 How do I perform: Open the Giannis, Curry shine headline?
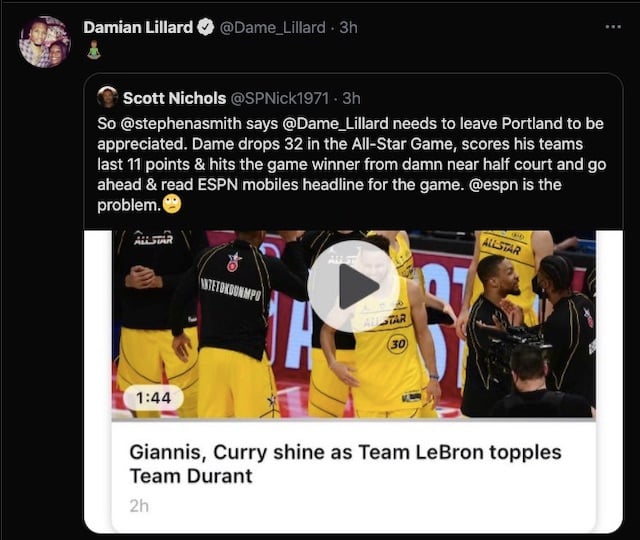pyautogui.click(x=345, y=464)
